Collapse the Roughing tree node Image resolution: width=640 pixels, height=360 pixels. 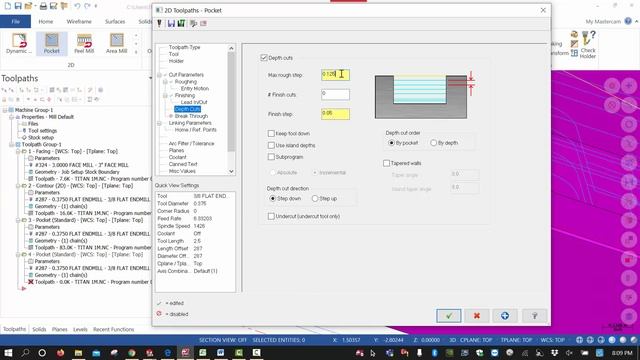(165, 82)
